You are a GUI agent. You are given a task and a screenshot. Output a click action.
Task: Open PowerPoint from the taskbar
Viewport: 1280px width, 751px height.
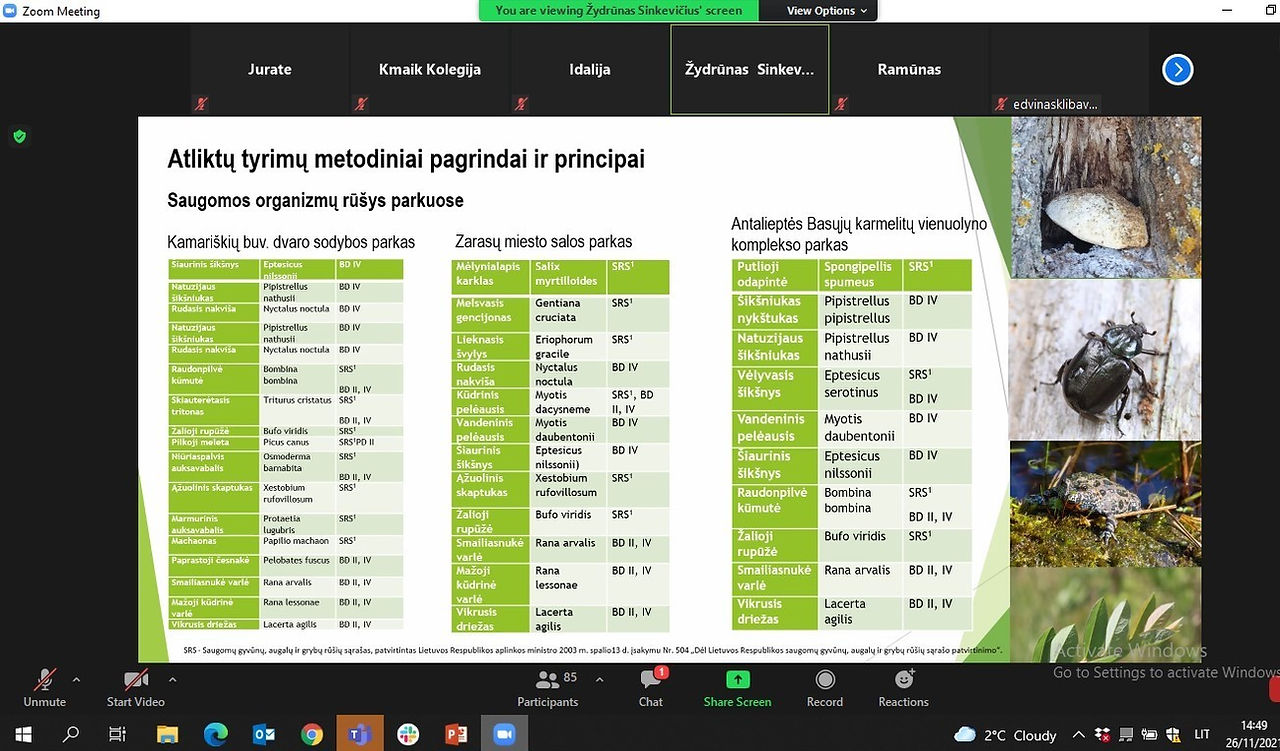click(456, 735)
